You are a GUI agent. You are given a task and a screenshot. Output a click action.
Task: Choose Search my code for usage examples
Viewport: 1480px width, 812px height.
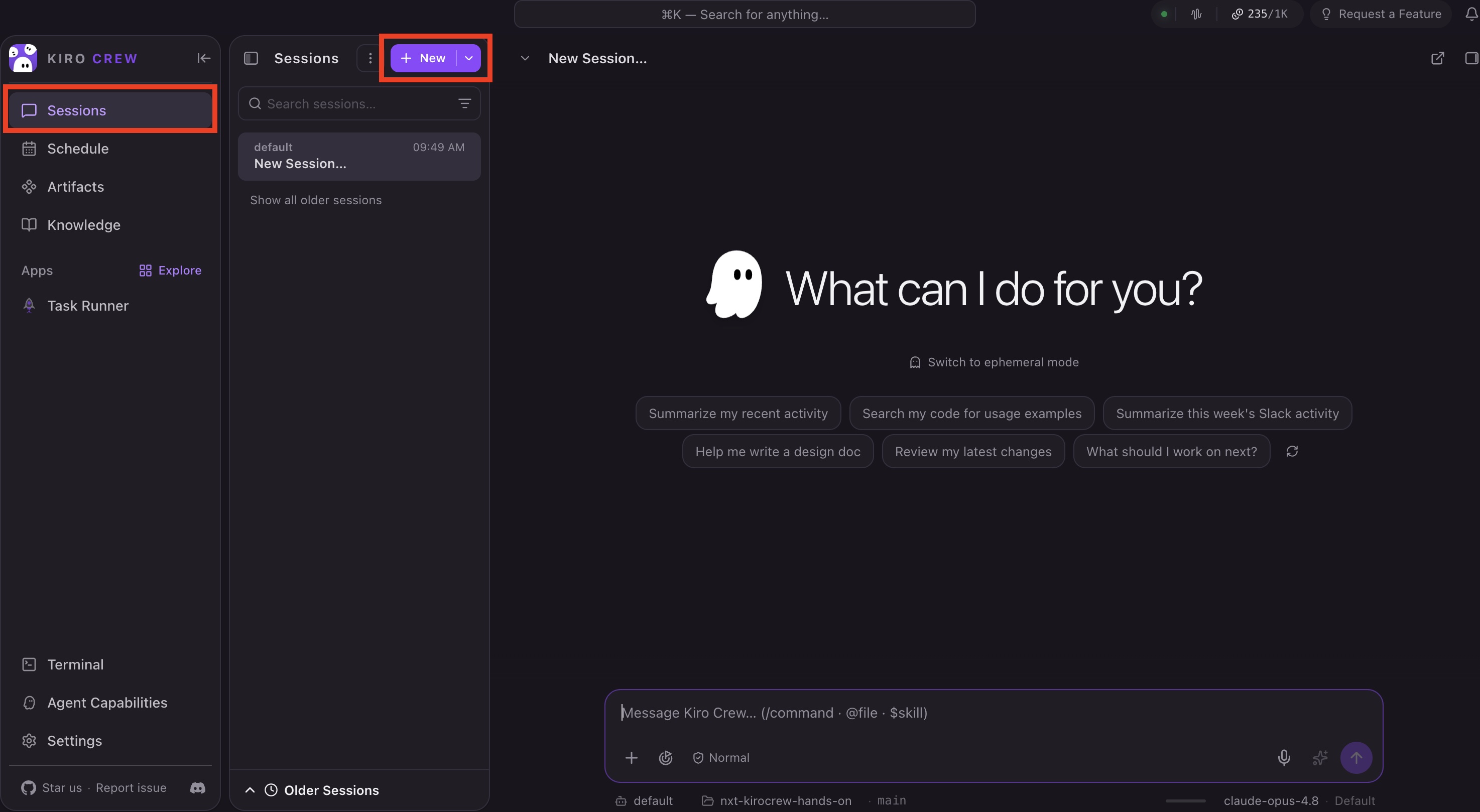(971, 414)
